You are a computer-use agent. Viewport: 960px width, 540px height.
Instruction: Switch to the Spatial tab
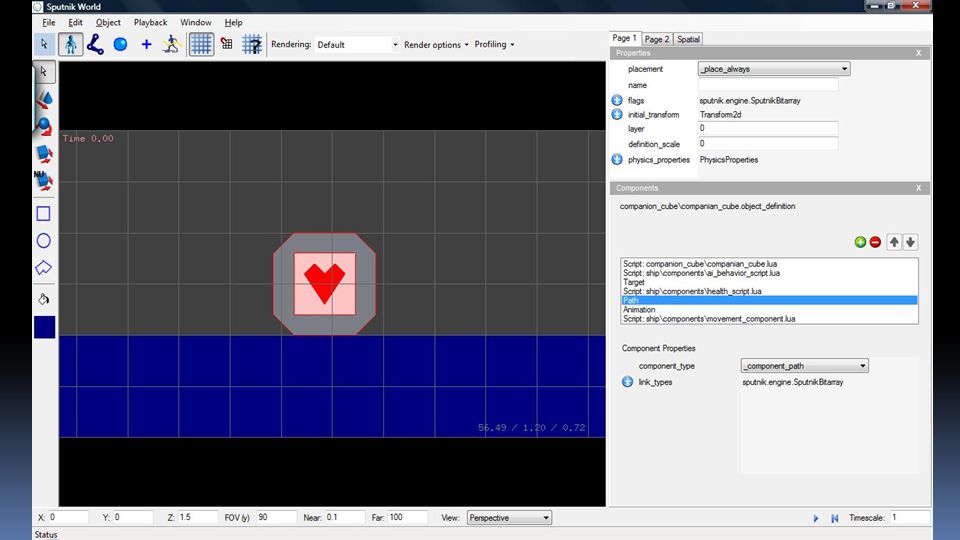pos(688,39)
